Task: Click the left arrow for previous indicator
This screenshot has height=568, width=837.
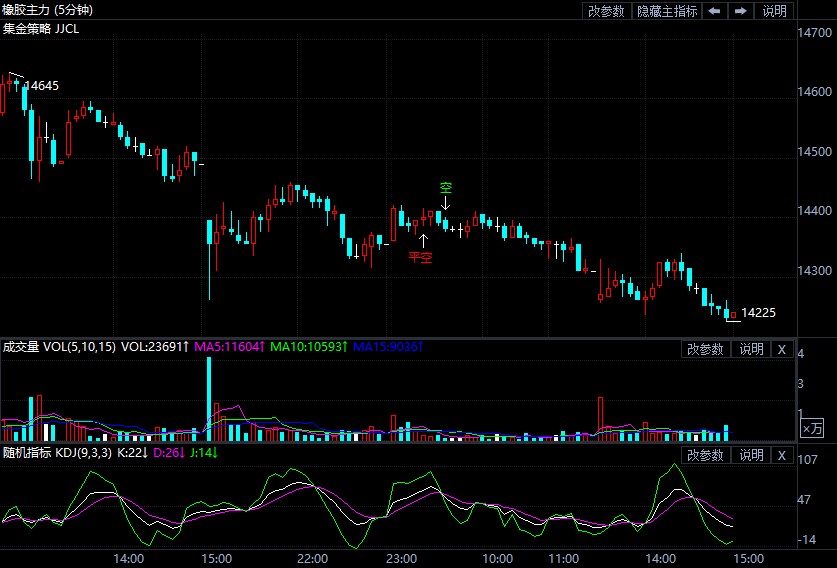Action: point(714,11)
